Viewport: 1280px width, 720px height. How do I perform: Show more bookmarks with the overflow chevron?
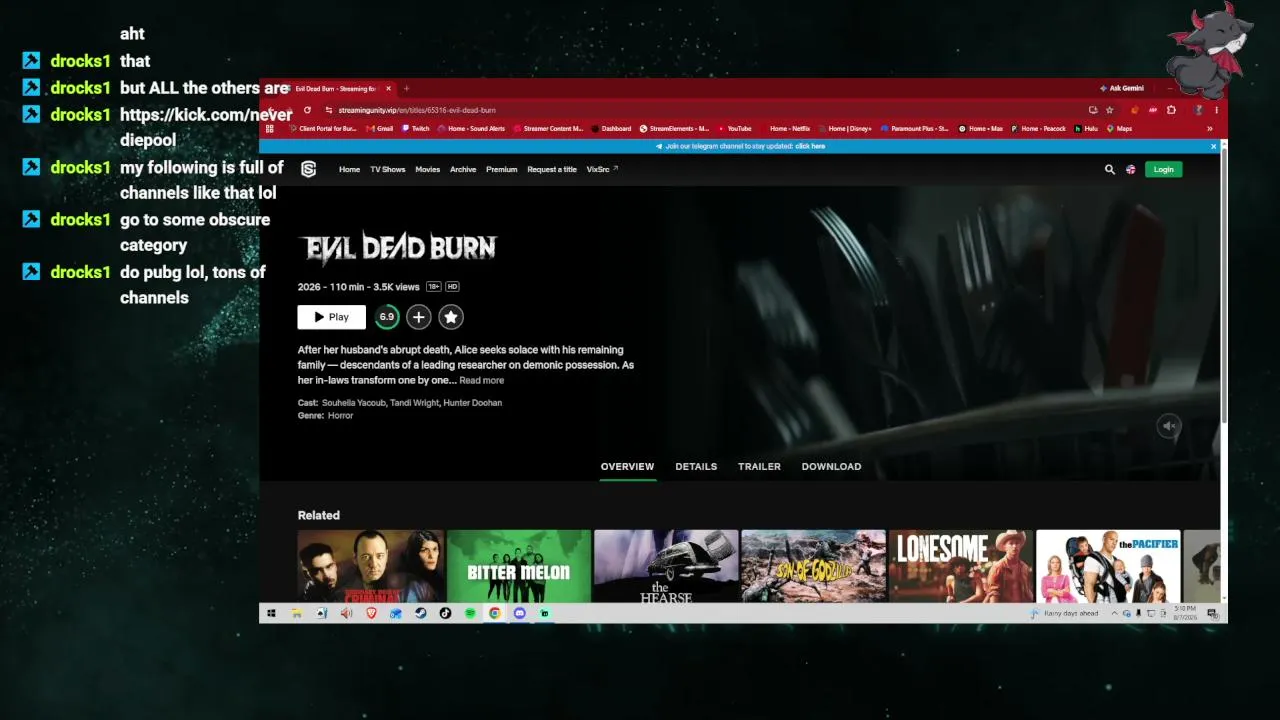(1210, 128)
